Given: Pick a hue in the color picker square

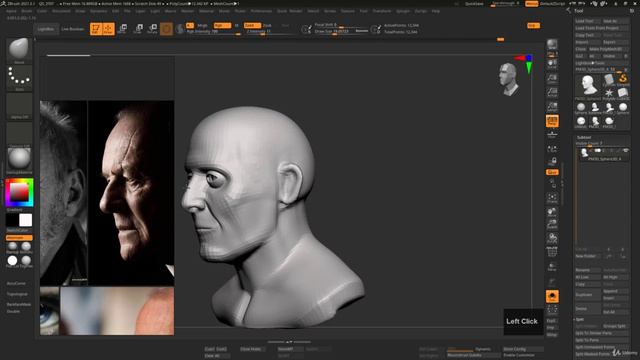Looking at the screenshot, I should coord(19,192).
